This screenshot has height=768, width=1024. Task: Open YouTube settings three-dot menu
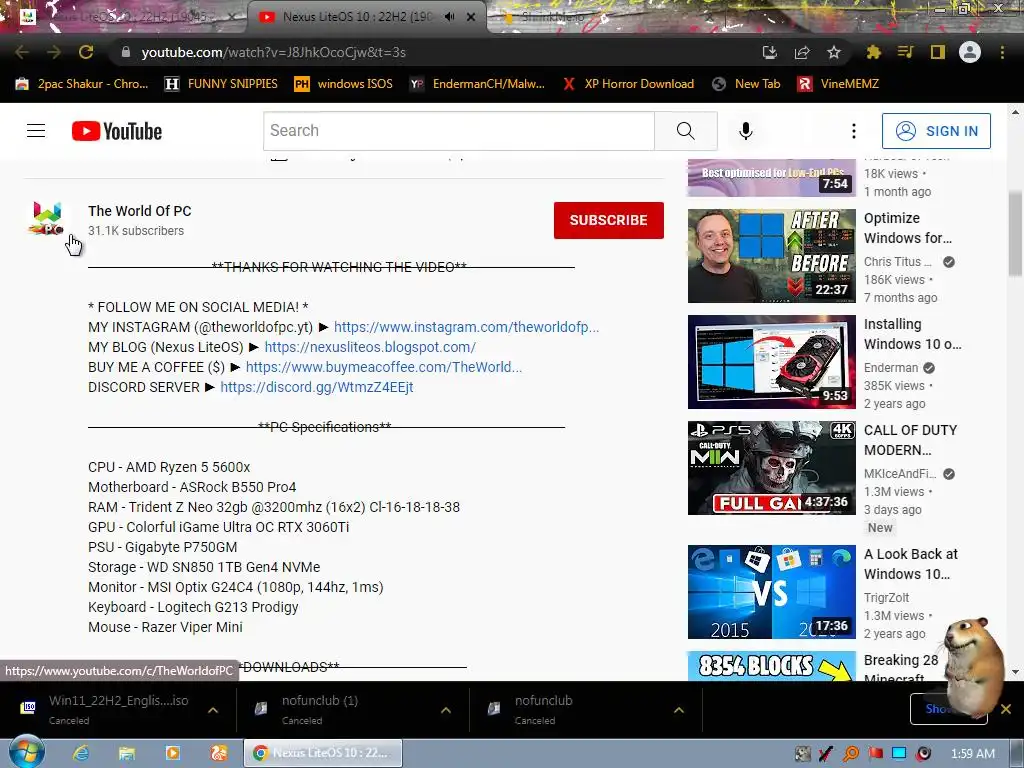click(854, 131)
